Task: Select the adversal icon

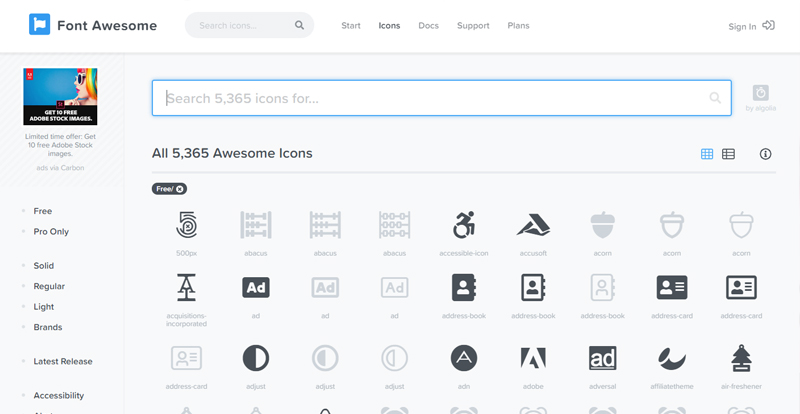Action: pos(602,358)
